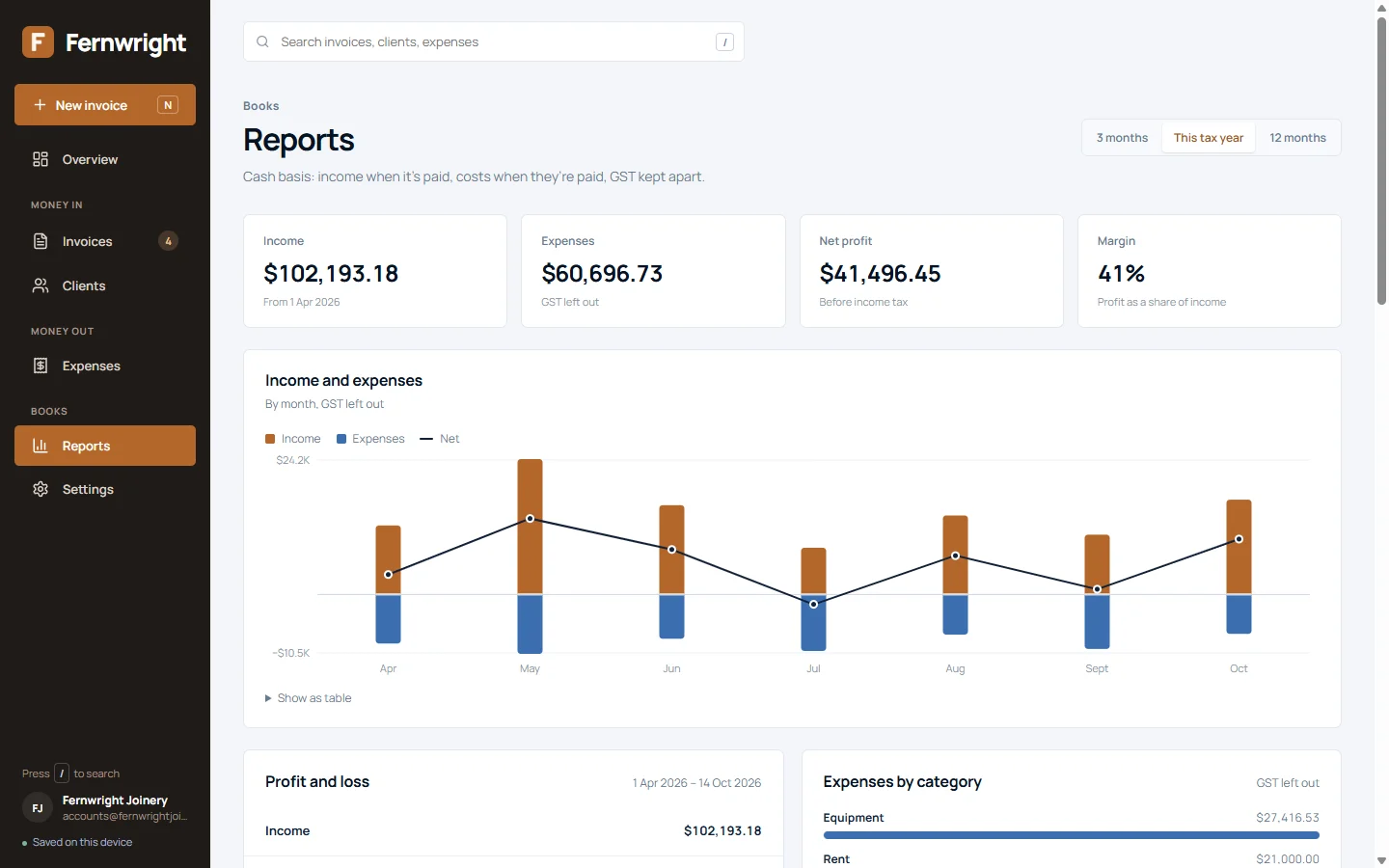1389x868 pixels.
Task: Open Expenses in the sidebar
Action: coord(105,366)
